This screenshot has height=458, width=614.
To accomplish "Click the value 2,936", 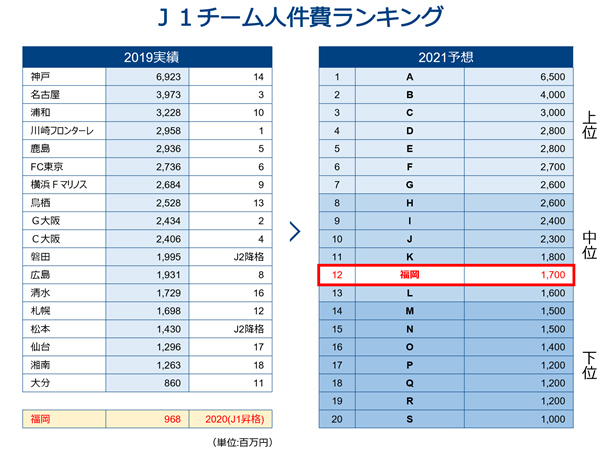I will (x=168, y=149).
